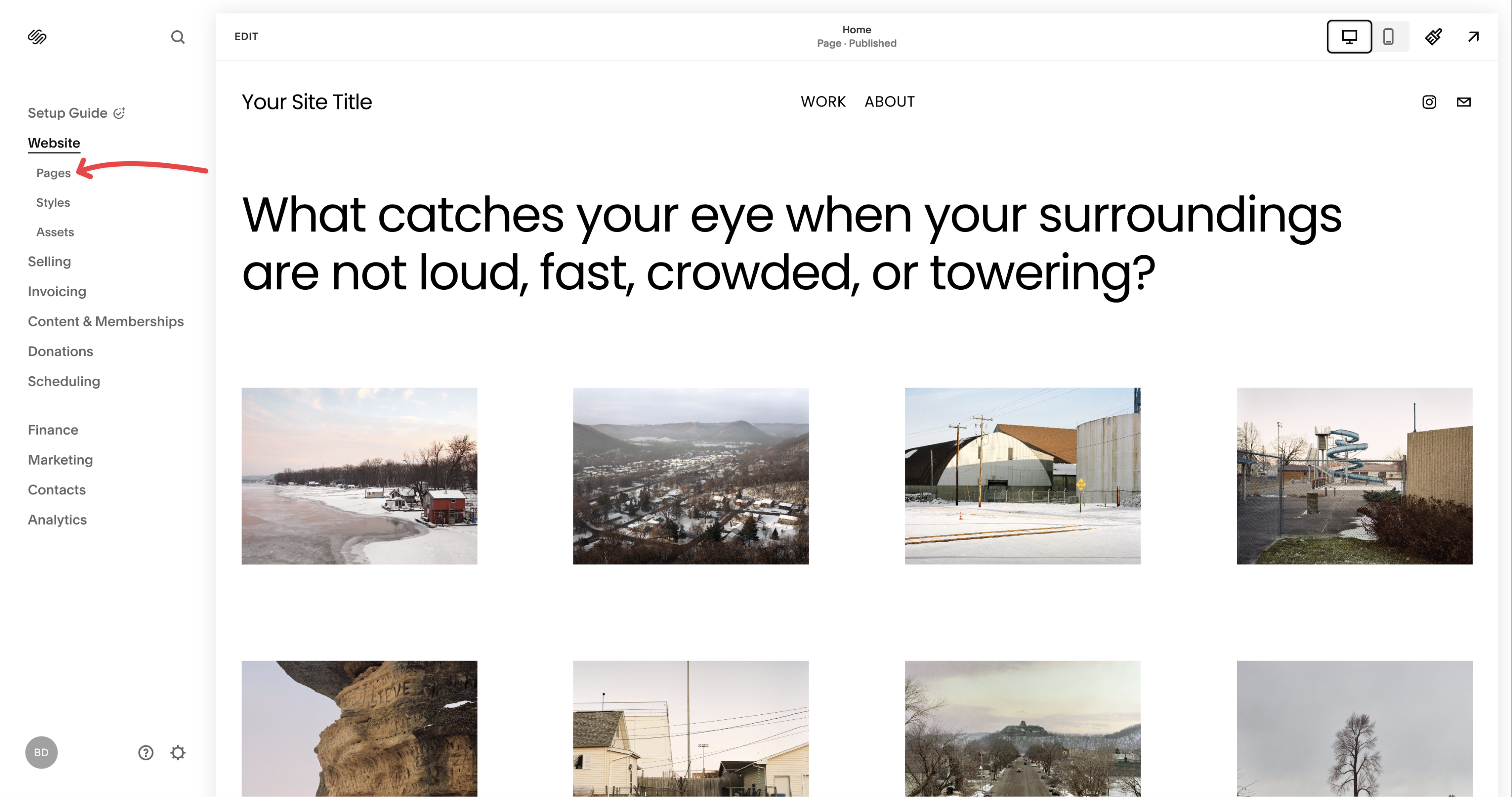Image resolution: width=1512 pixels, height=797 pixels.
Task: Click the EDIT button
Action: [246, 36]
